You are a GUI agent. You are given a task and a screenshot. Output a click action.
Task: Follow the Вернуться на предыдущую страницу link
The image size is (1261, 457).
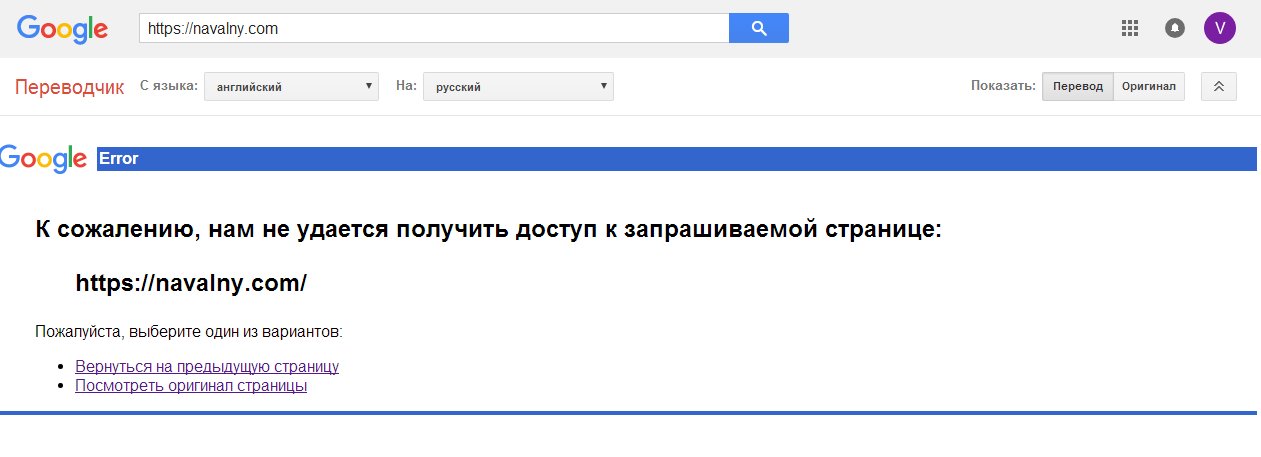207,367
